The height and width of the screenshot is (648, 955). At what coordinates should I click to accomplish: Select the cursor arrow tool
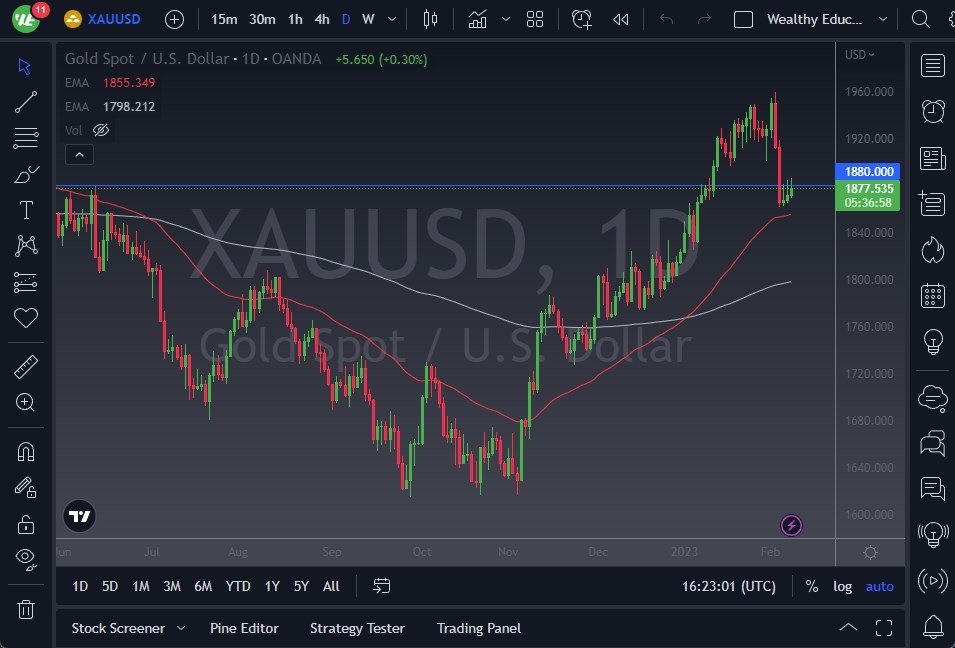click(x=25, y=66)
